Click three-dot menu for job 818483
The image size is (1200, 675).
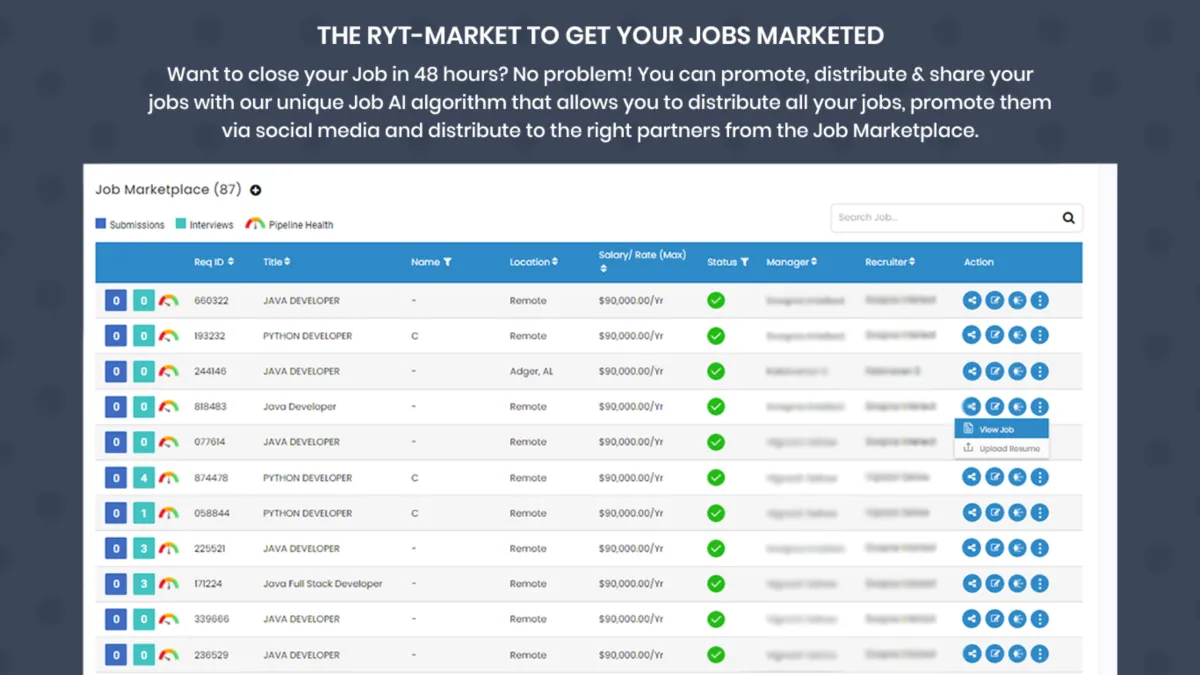tap(1040, 406)
